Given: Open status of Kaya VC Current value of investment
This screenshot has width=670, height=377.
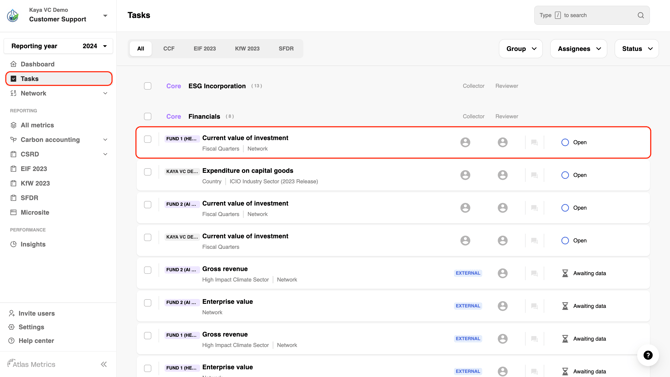Looking at the screenshot, I should [x=574, y=241].
